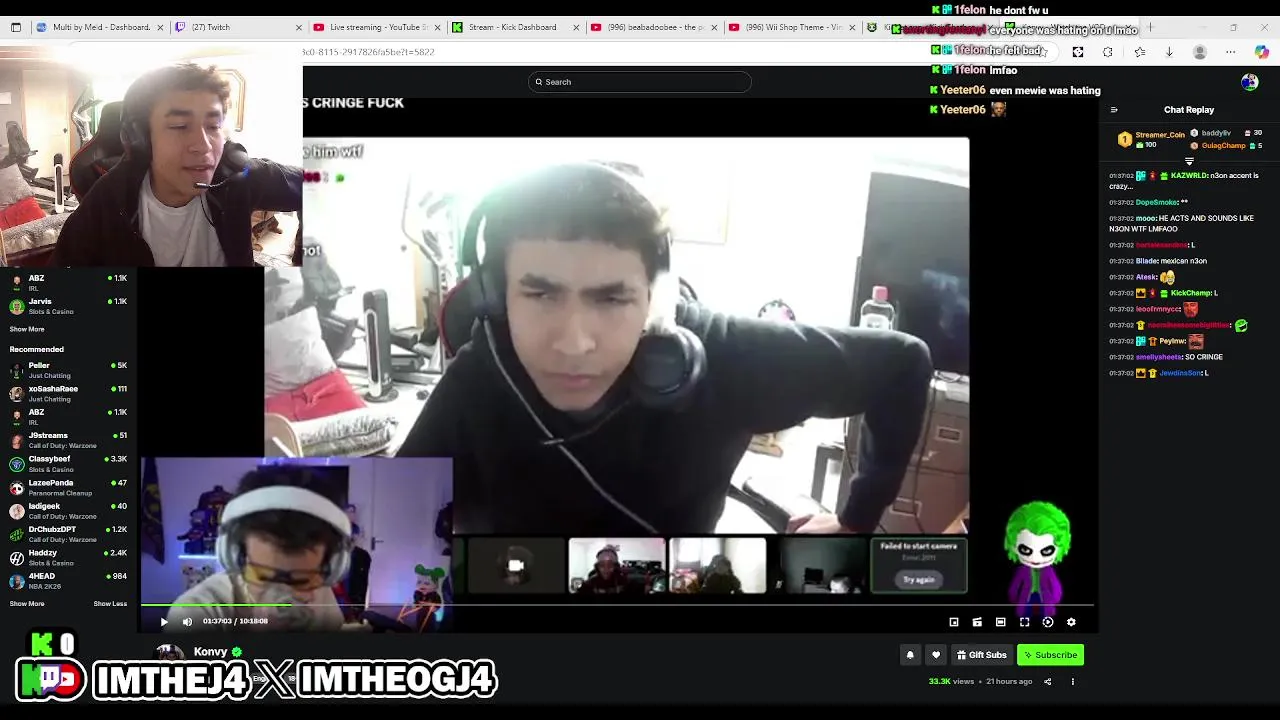Image resolution: width=1280 pixels, height=720 pixels.
Task: Open Peller channel in Recommended
Action: (68, 370)
